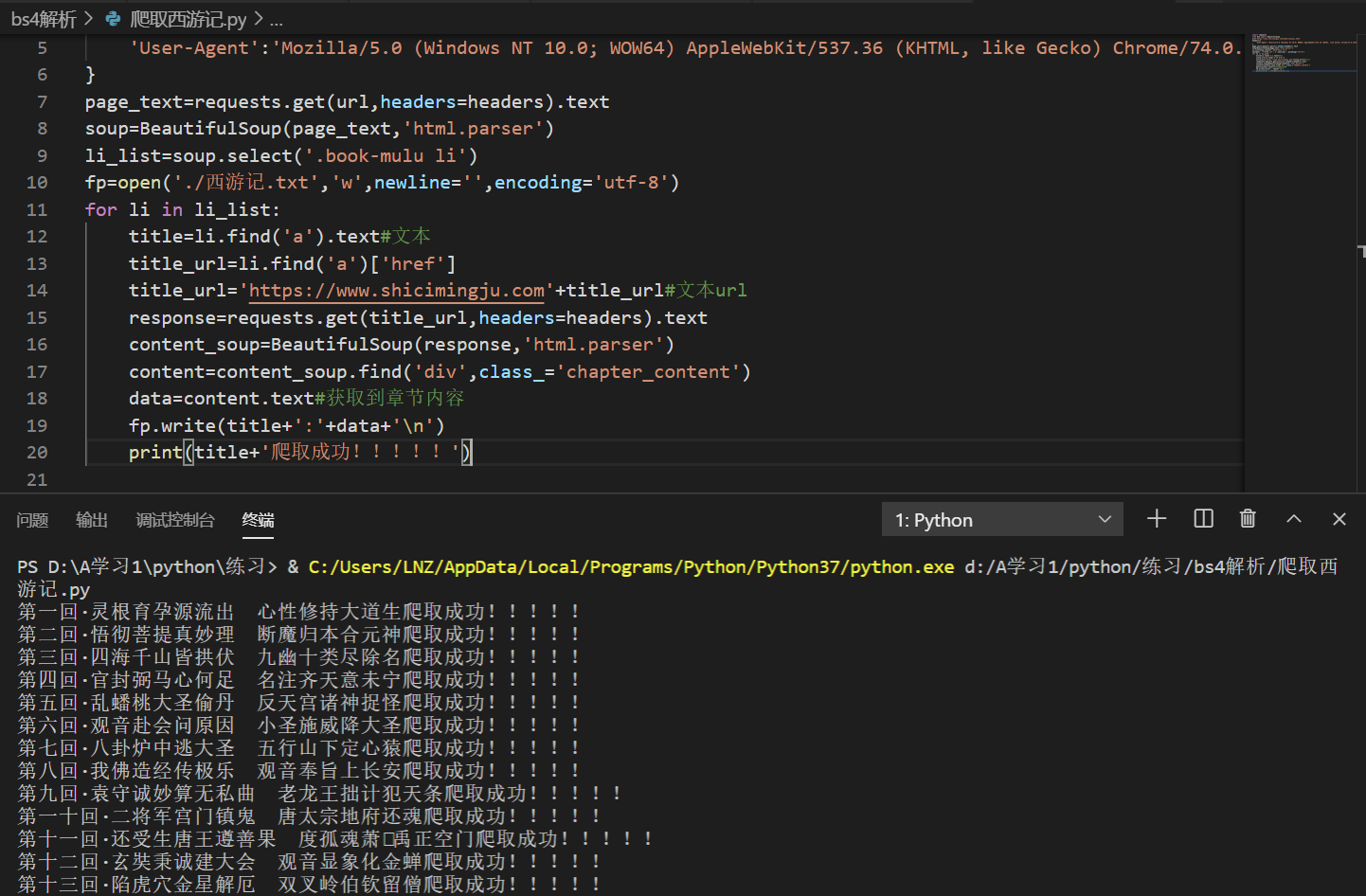The width and height of the screenshot is (1366, 896).
Task: Click line number 10 in the gutter
Action: point(36,182)
